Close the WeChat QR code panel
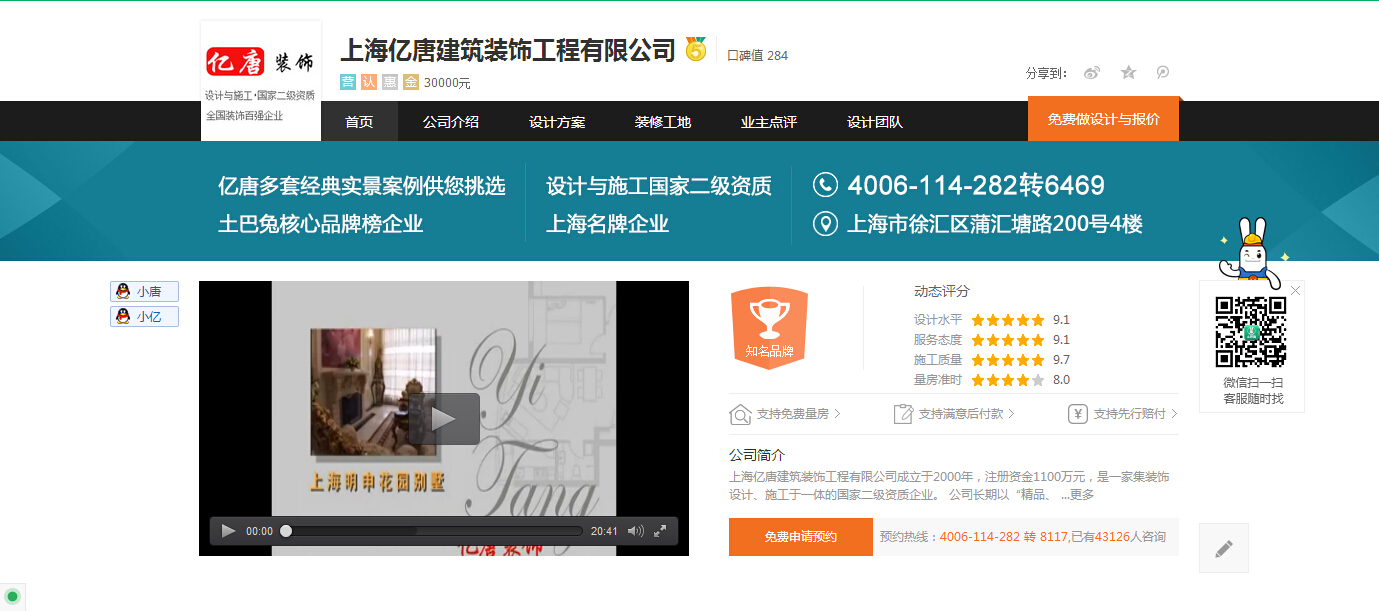 point(1296,291)
